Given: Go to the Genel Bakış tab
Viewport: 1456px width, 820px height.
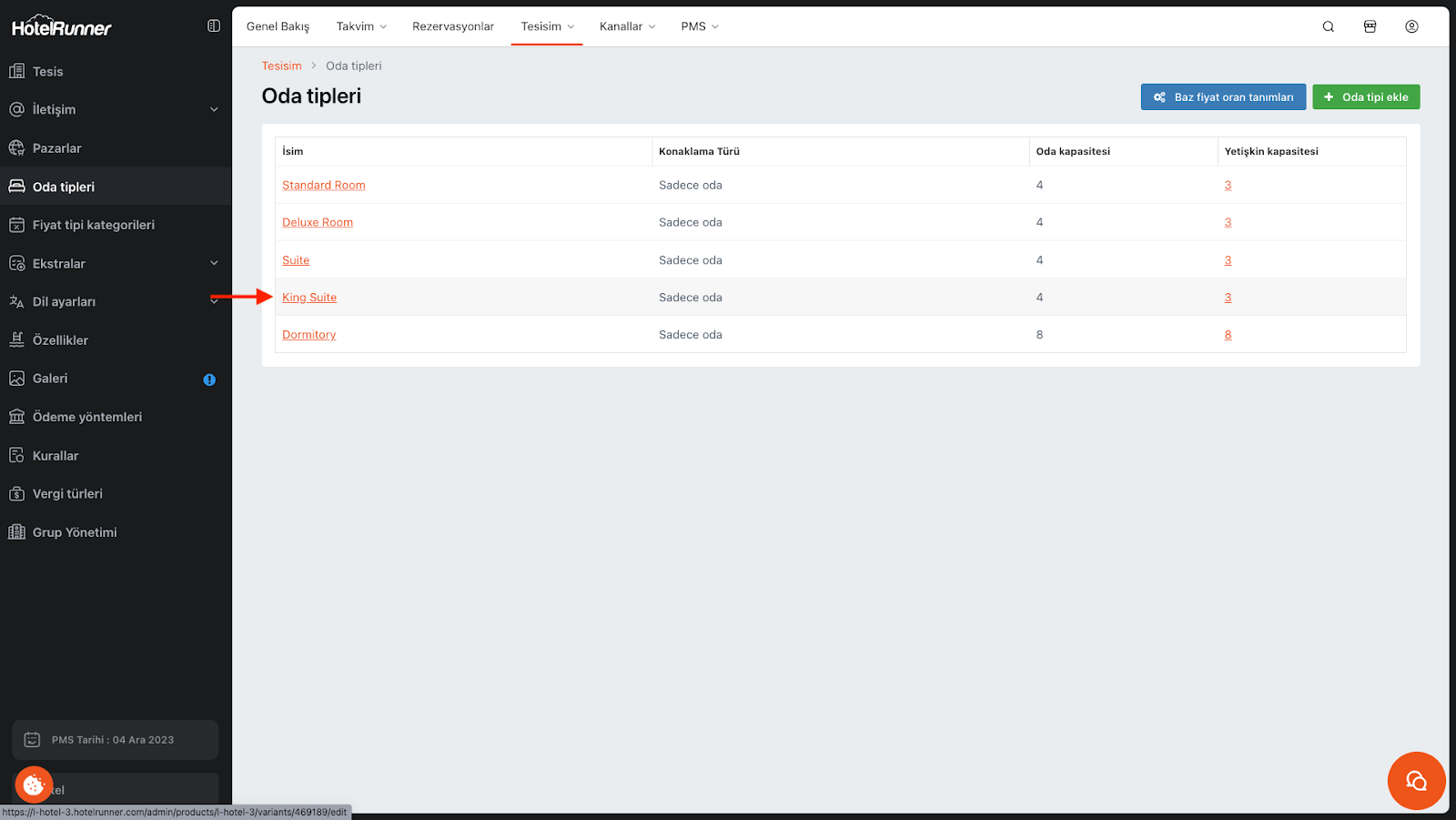Looking at the screenshot, I should pos(278,26).
